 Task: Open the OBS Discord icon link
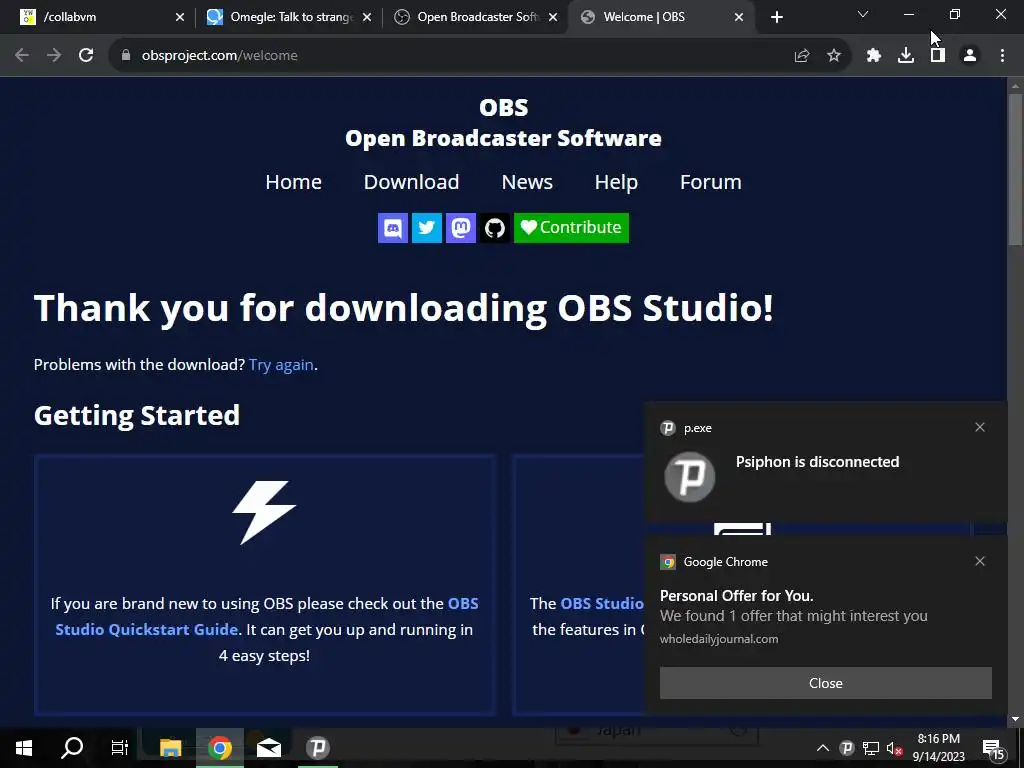coord(392,228)
